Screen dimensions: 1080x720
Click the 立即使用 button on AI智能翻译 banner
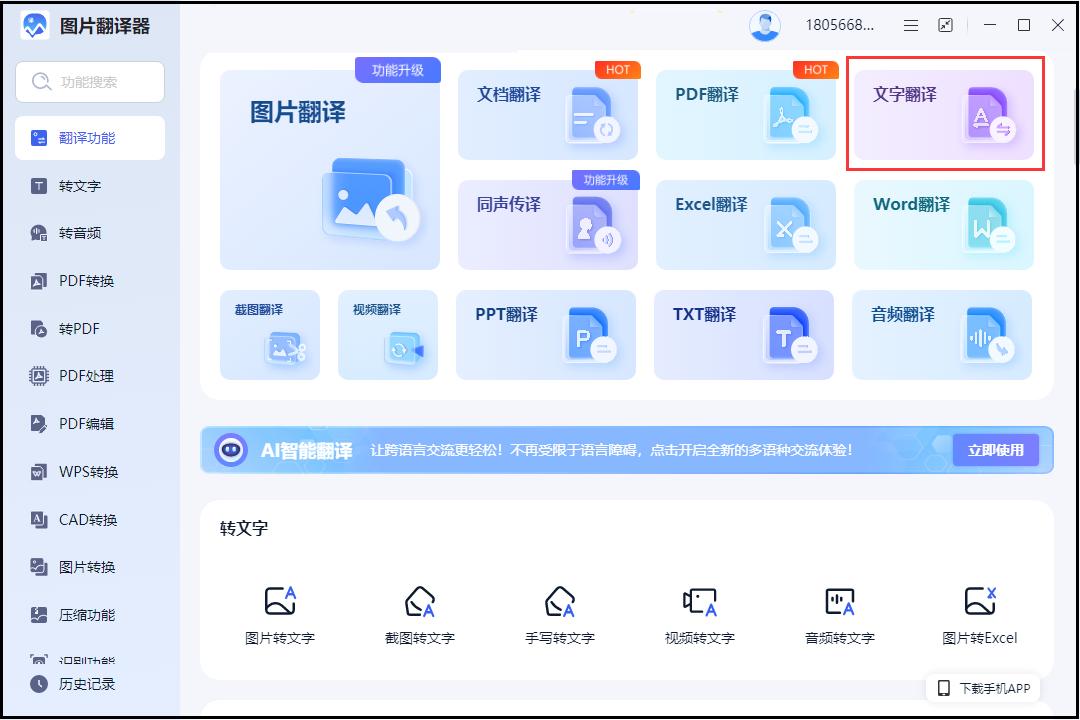point(996,450)
